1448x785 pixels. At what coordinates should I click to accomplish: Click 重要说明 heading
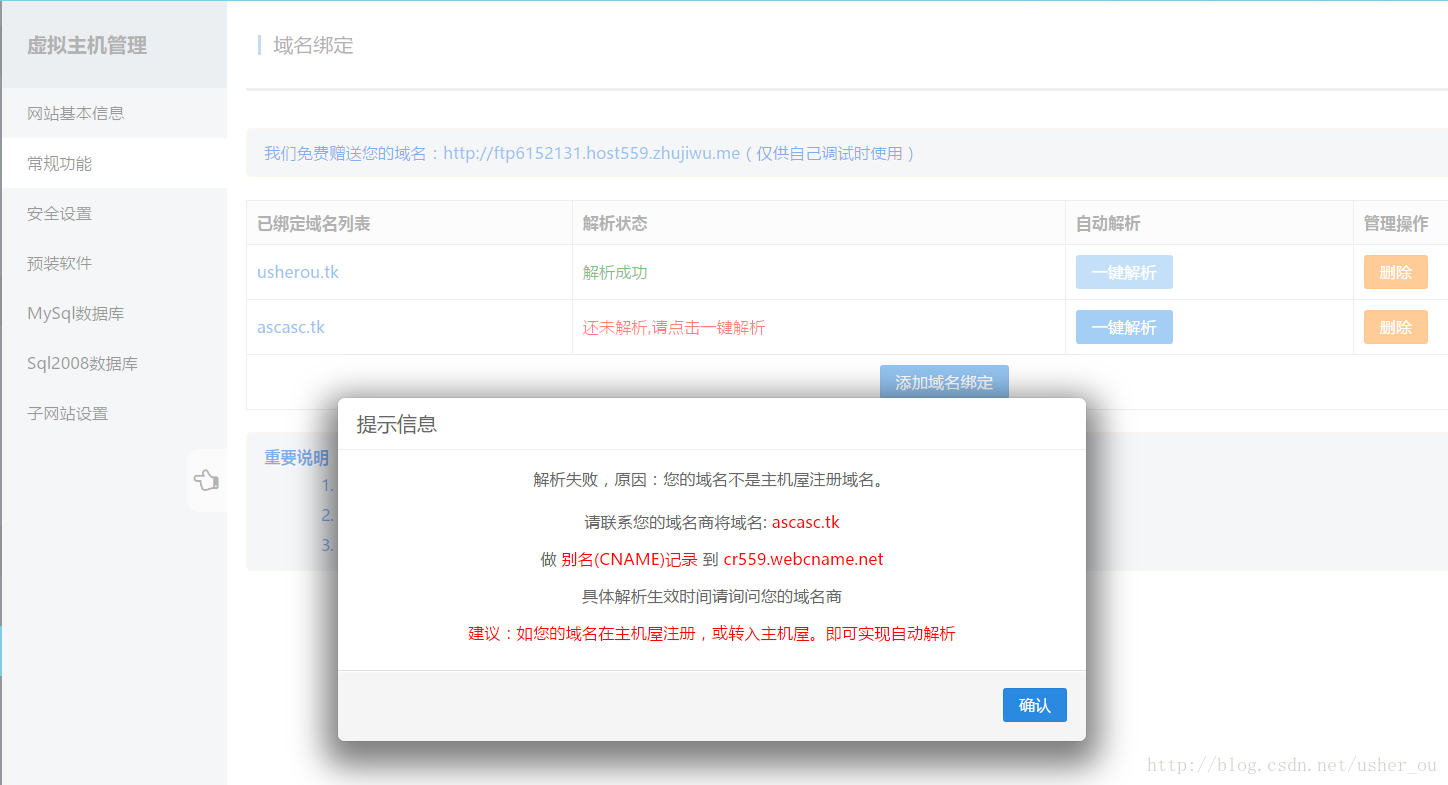click(296, 457)
